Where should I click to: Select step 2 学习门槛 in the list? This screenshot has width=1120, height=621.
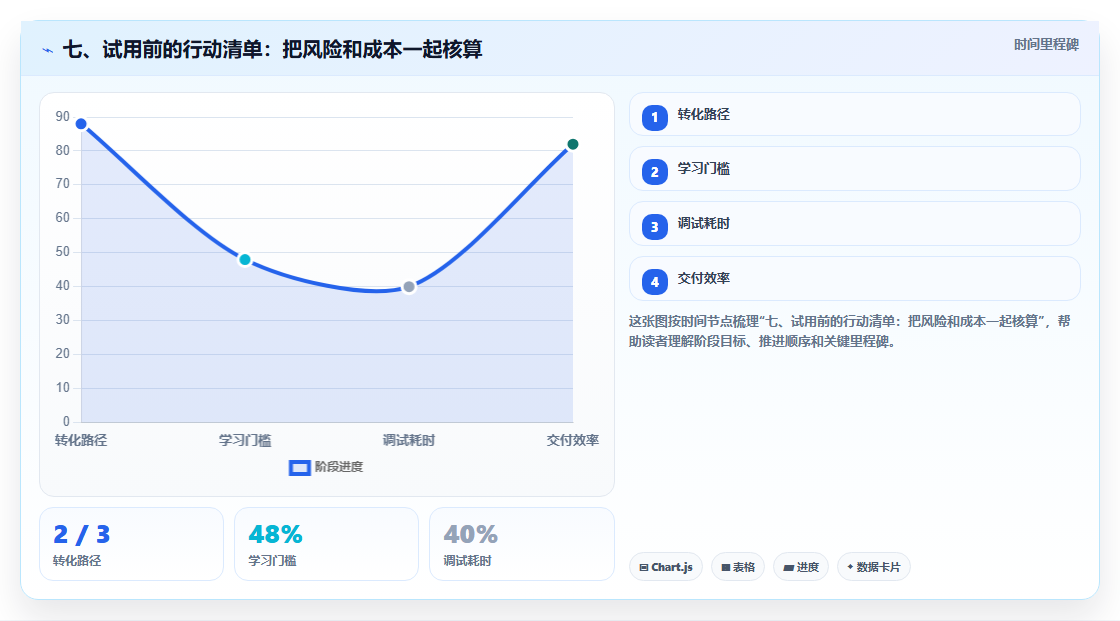pos(854,169)
